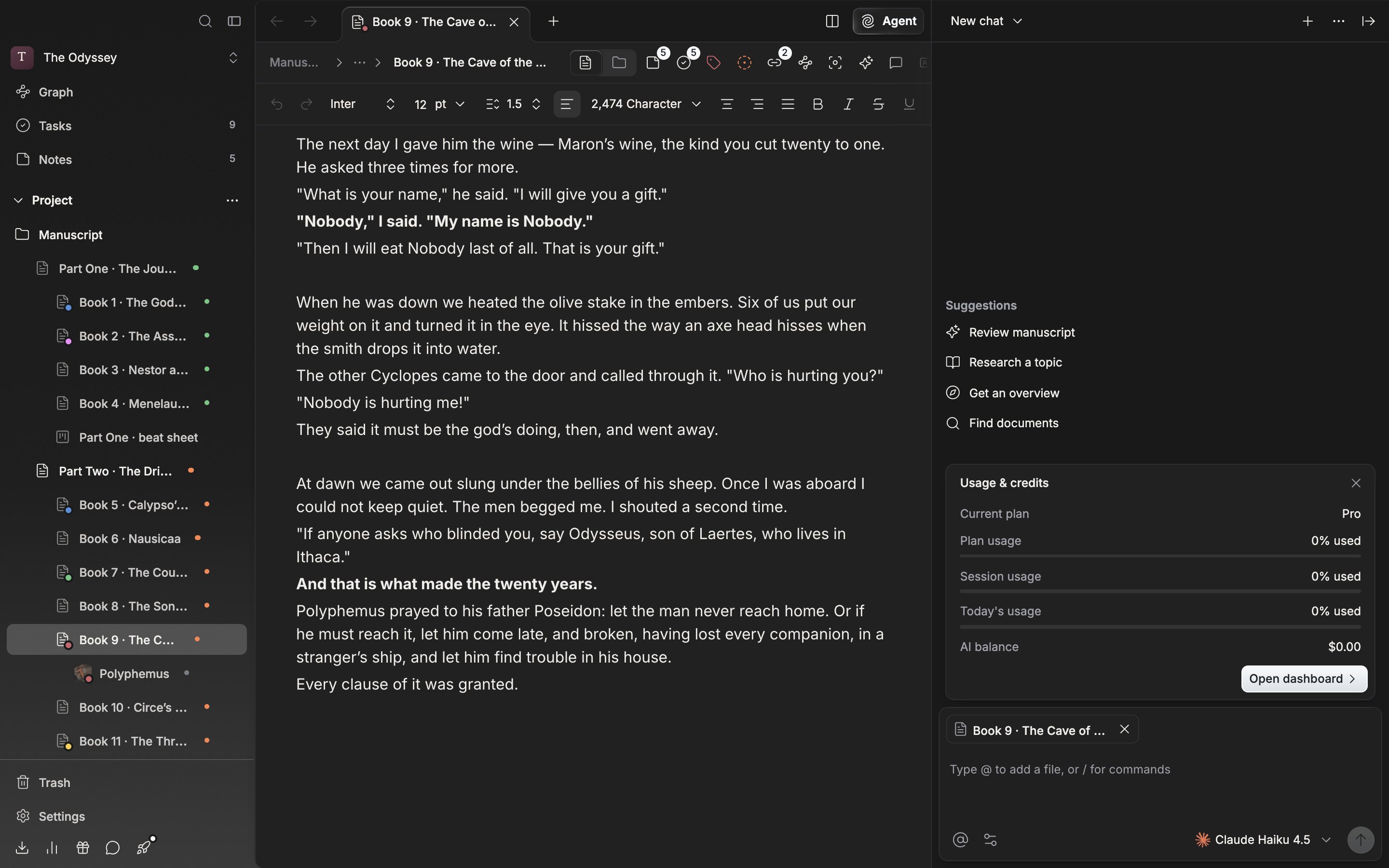This screenshot has height=868, width=1389.
Task: Open a new tab with the plus icon
Action: [x=553, y=21]
